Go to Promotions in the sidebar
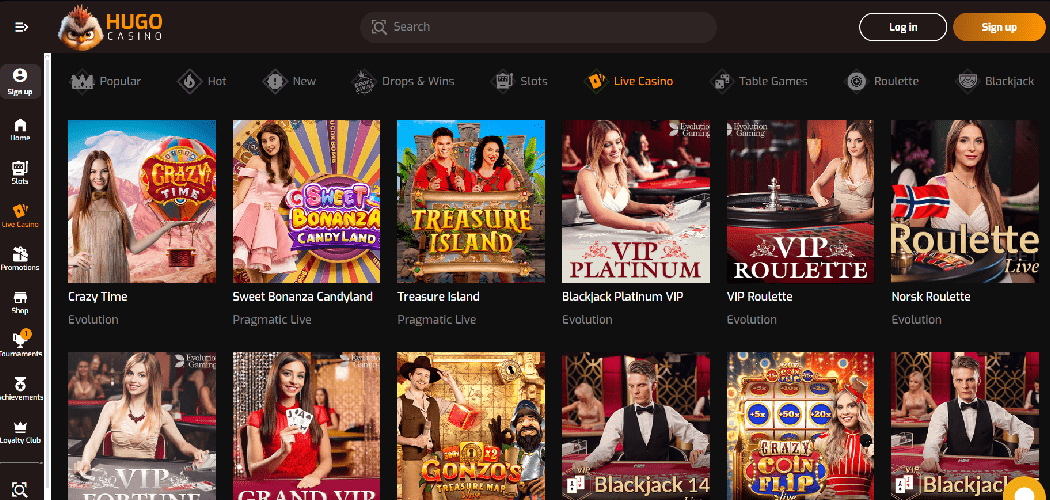This screenshot has height=500, width=1050. pyautogui.click(x=21, y=259)
